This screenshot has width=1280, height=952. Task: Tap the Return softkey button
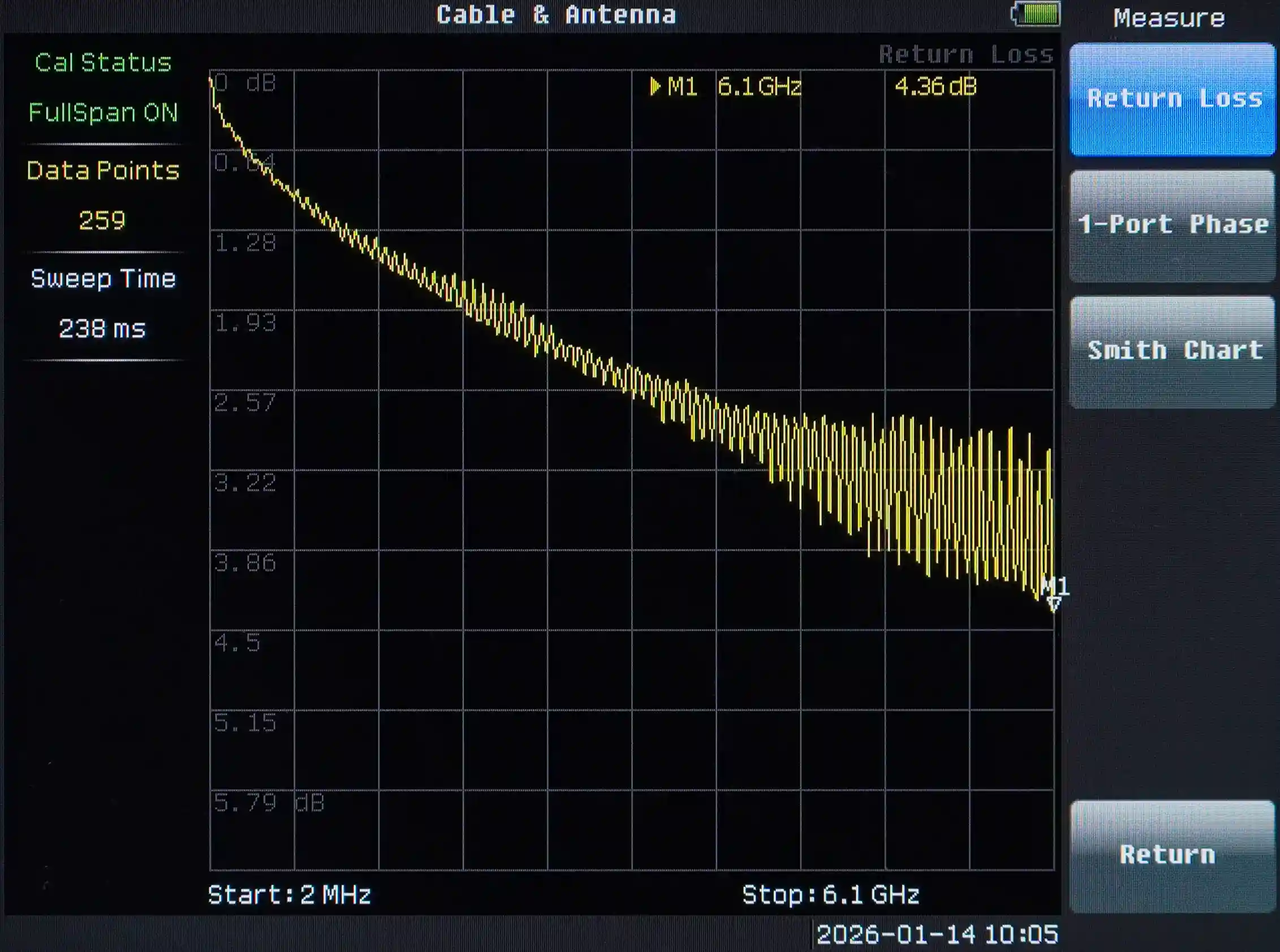tap(1172, 856)
